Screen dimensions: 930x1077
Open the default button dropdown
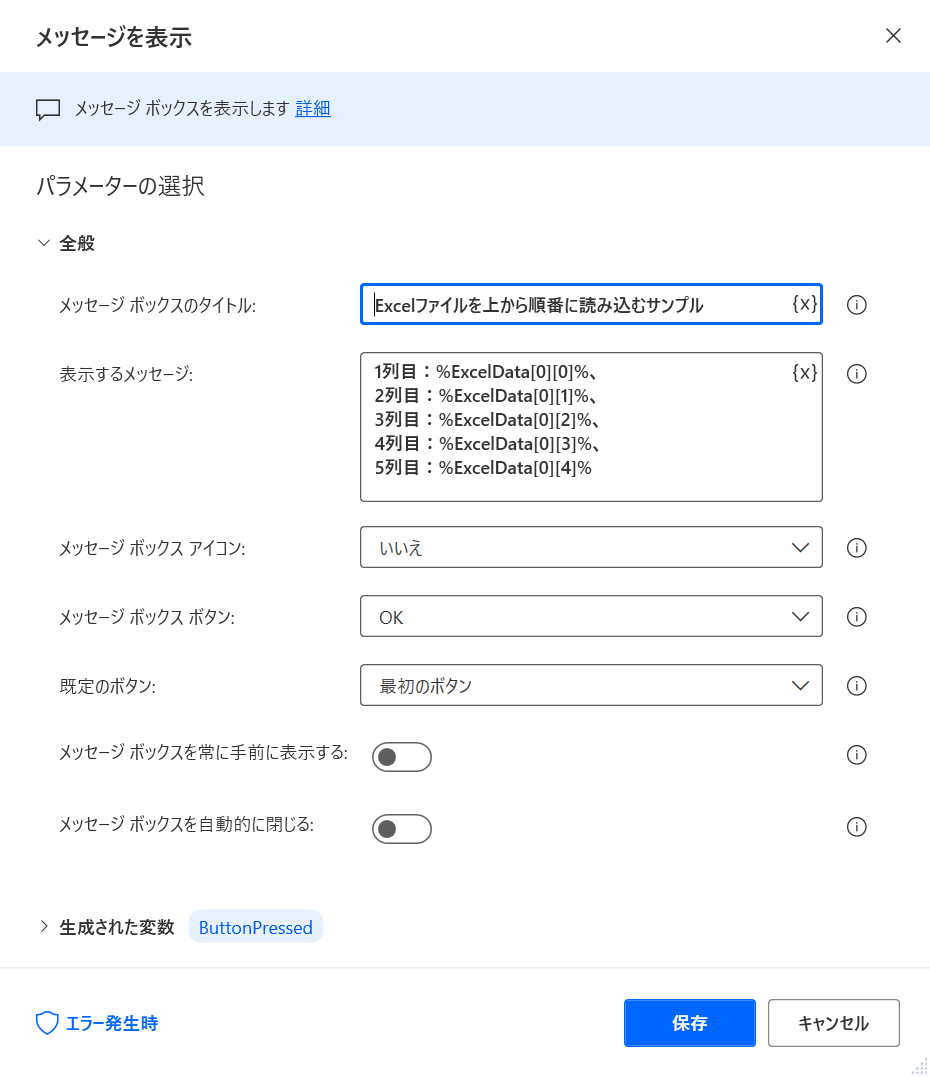tap(591, 685)
